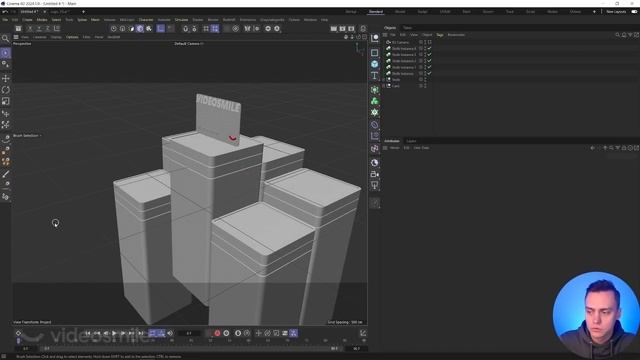Add a Cube primitive from the palette
The width and height of the screenshot is (640, 360).
[374, 64]
